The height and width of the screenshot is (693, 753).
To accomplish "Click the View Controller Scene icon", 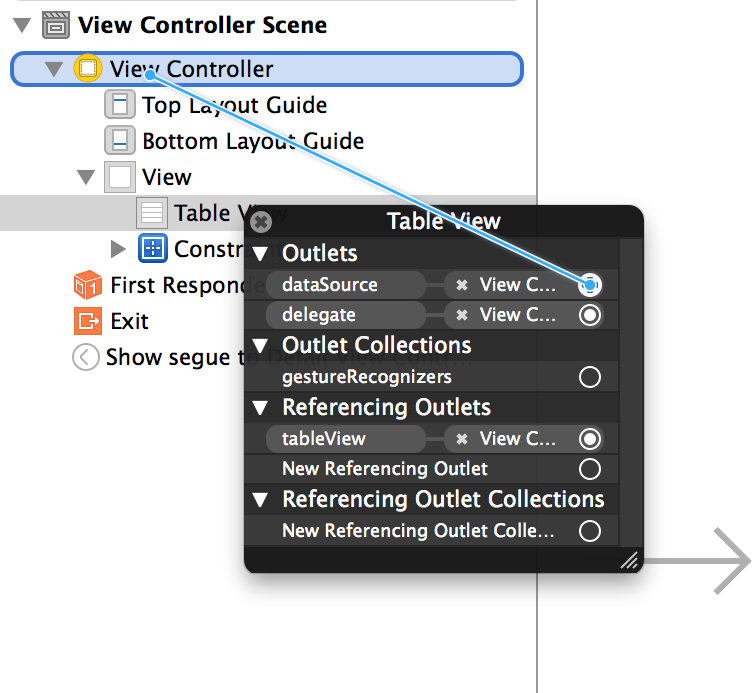I will point(56,25).
